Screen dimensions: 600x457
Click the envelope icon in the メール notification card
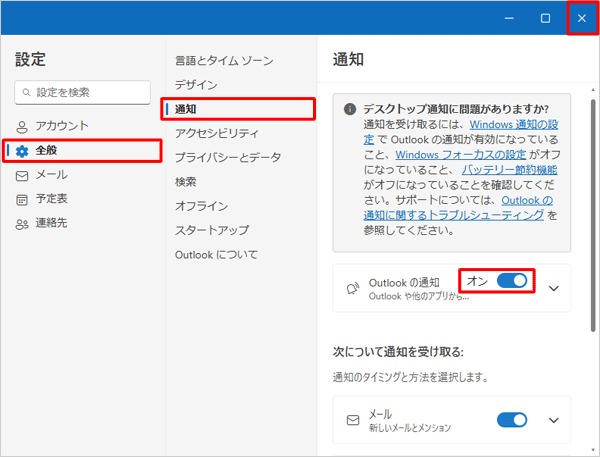(353, 420)
